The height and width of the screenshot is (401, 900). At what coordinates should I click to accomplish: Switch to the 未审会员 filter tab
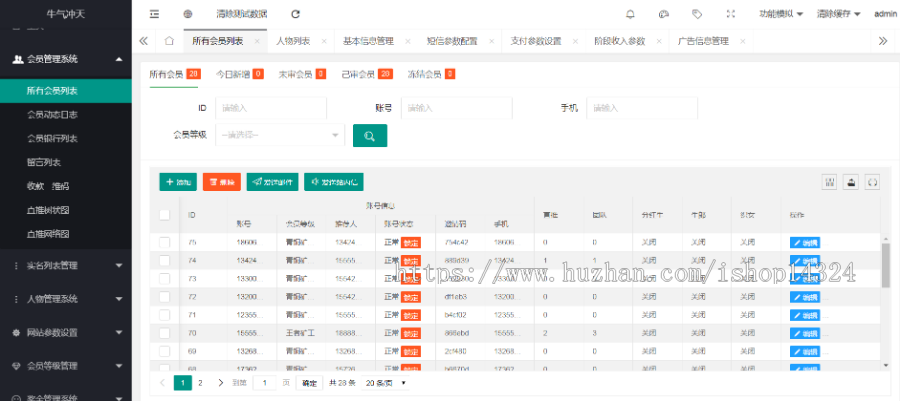(302, 74)
